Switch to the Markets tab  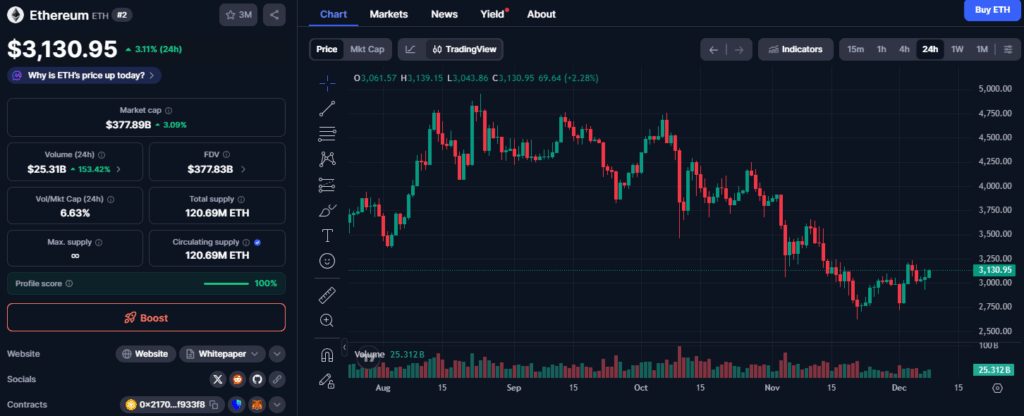[389, 14]
